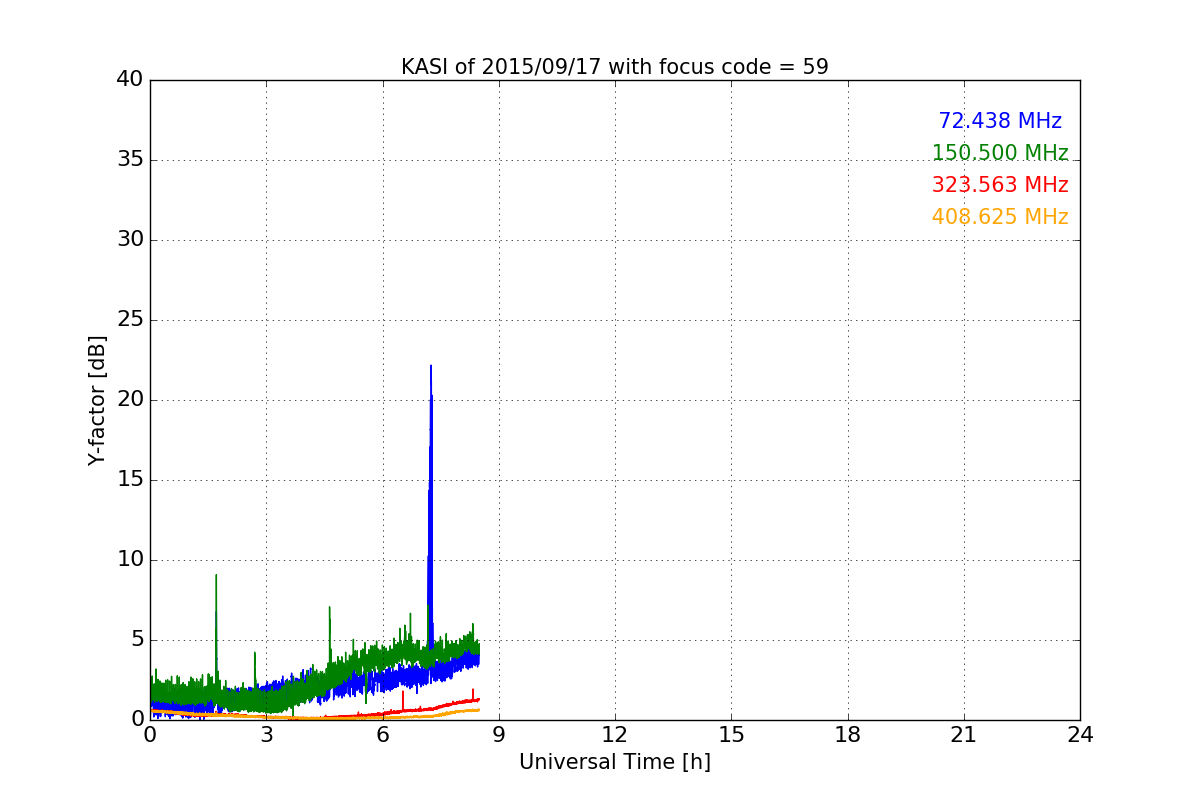The height and width of the screenshot is (800, 1200).
Task: Click the x-axis tick value 9
Action: point(499,735)
